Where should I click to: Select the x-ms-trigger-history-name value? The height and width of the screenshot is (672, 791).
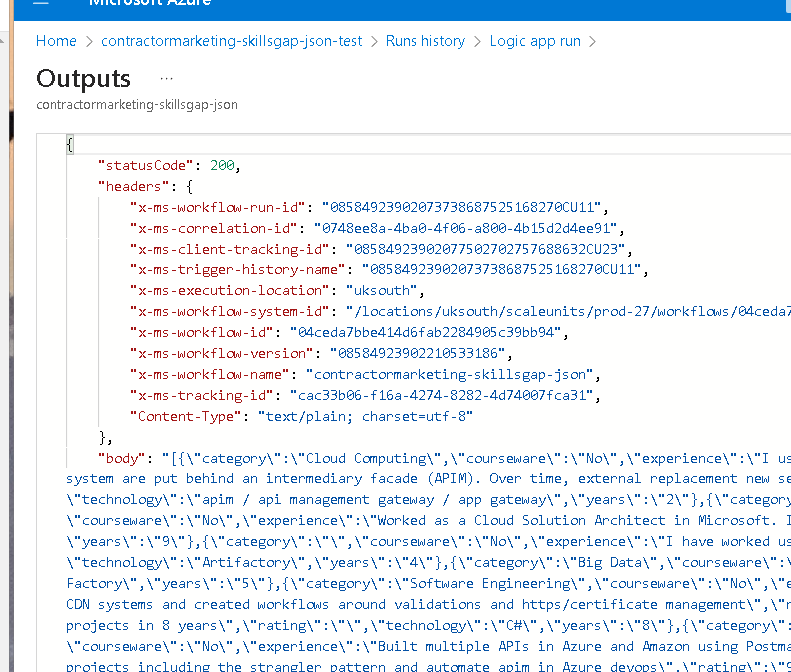501,269
